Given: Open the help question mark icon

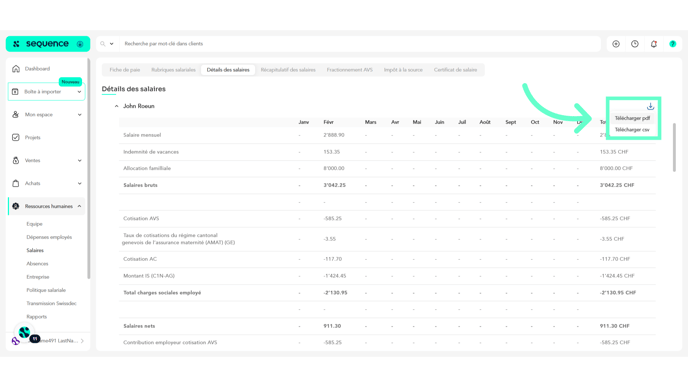Looking at the screenshot, I should coord(673,44).
